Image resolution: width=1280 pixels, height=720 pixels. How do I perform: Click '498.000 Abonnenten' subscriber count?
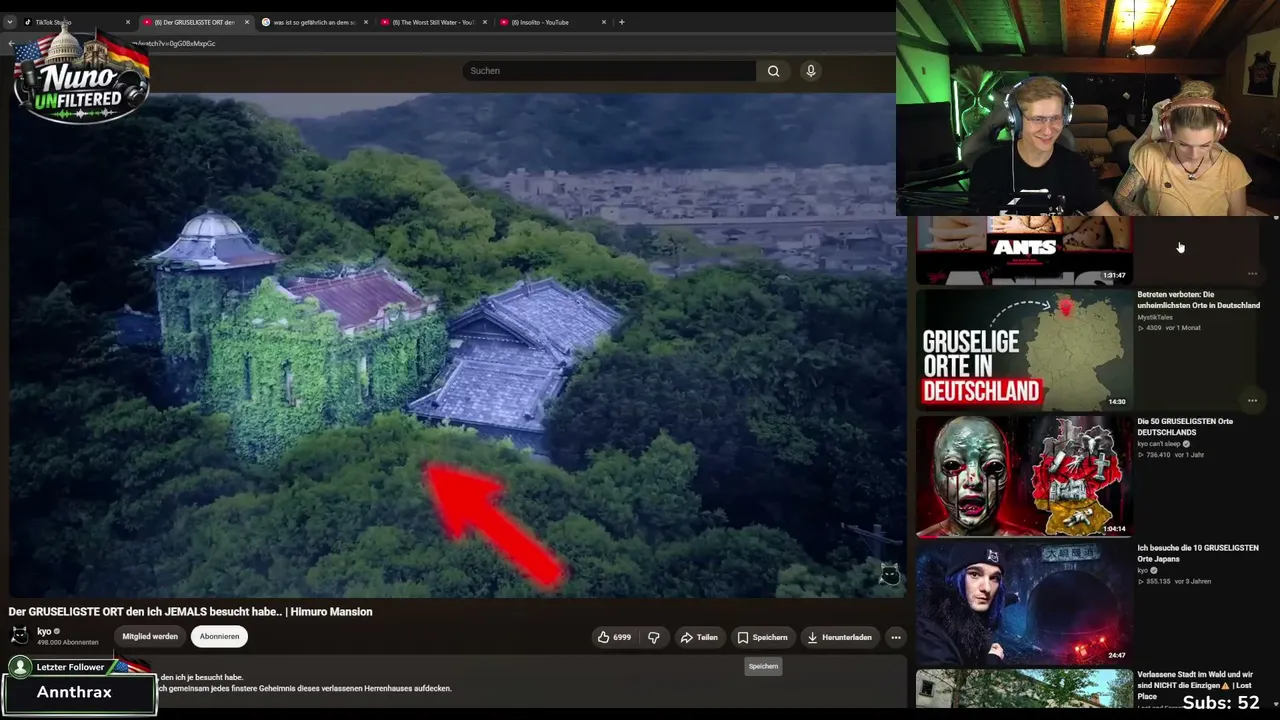68,642
